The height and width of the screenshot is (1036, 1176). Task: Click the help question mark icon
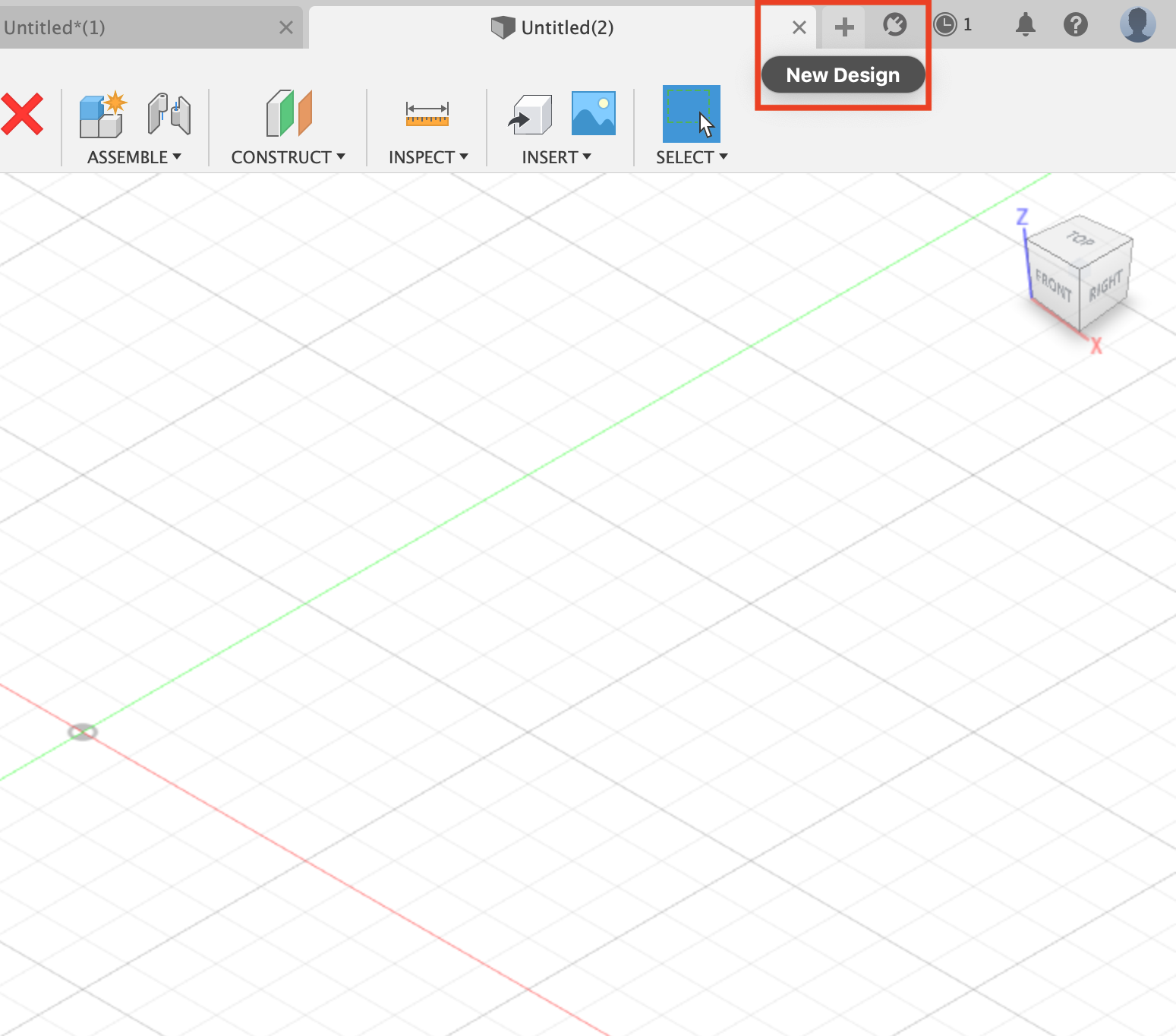point(1076,25)
